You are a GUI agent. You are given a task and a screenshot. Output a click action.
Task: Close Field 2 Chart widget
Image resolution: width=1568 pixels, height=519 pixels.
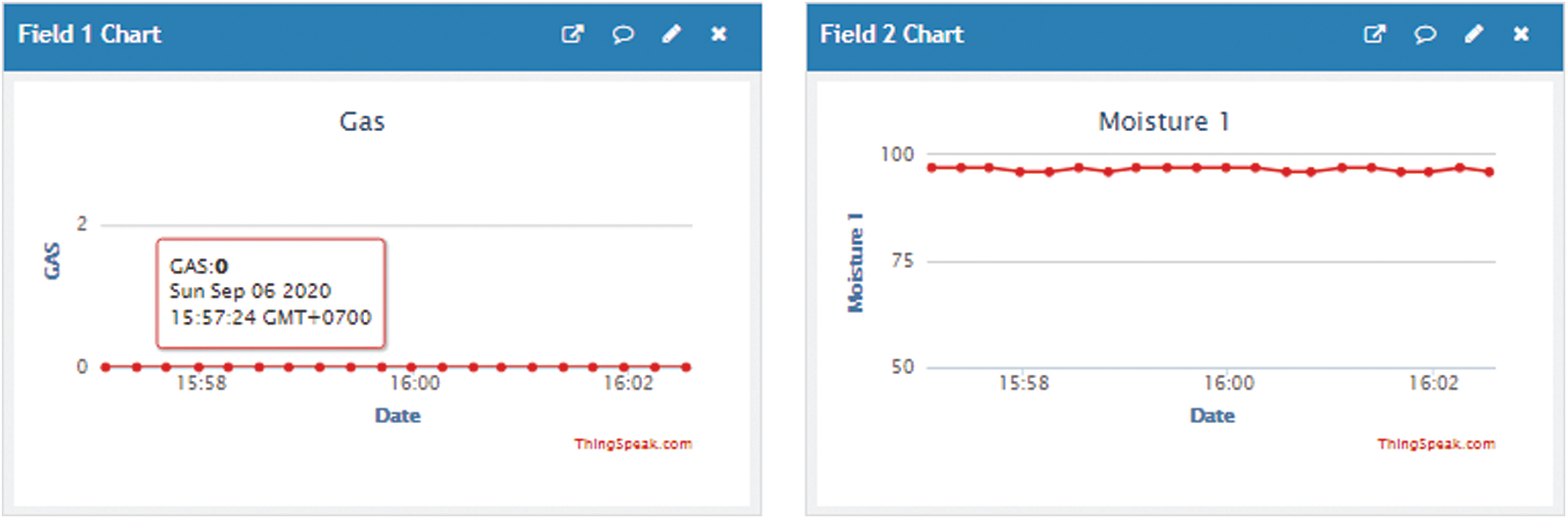pos(1521,35)
